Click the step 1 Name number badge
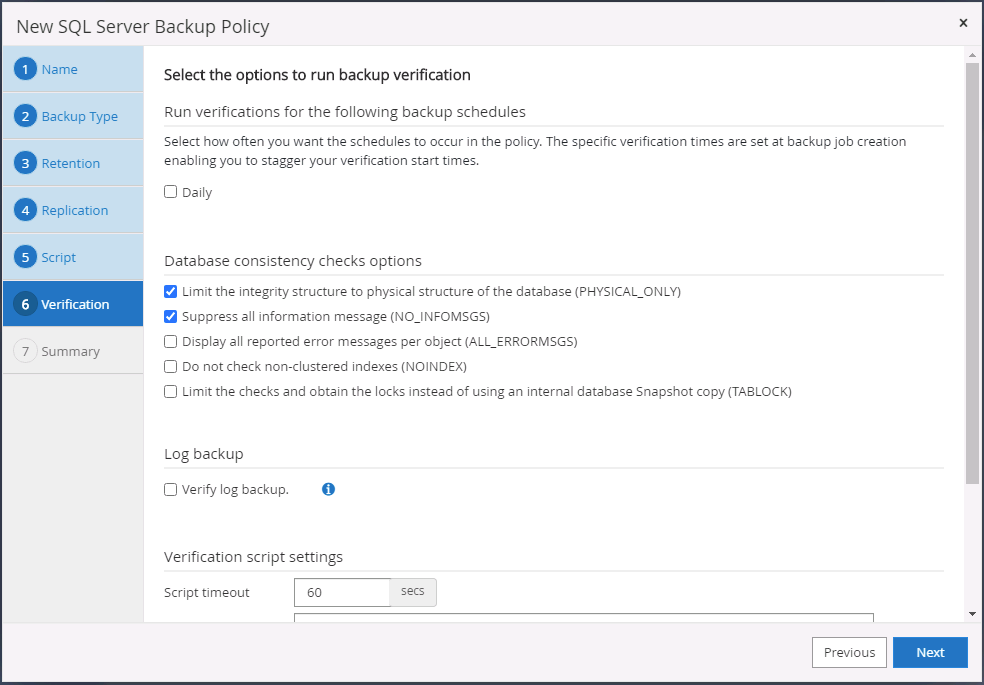Viewport: 984px width, 685px height. click(26, 69)
